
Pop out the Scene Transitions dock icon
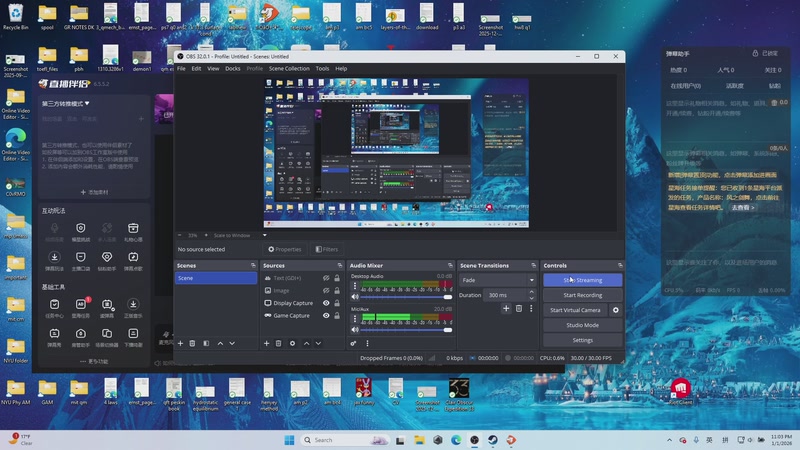tap(534, 266)
